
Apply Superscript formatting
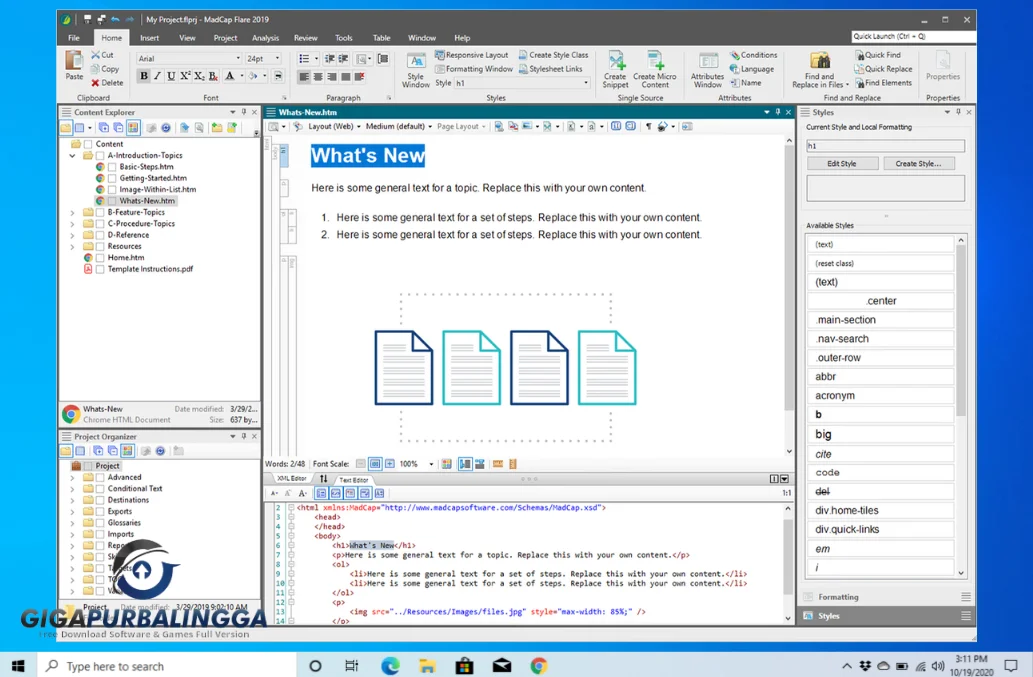[185, 76]
